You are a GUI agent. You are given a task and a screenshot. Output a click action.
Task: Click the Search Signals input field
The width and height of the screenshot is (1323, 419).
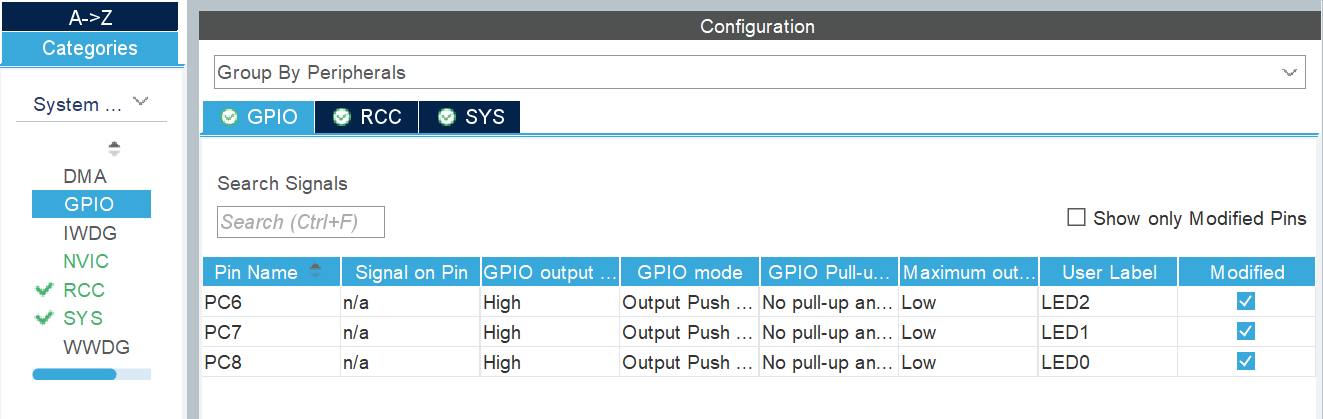(x=301, y=222)
